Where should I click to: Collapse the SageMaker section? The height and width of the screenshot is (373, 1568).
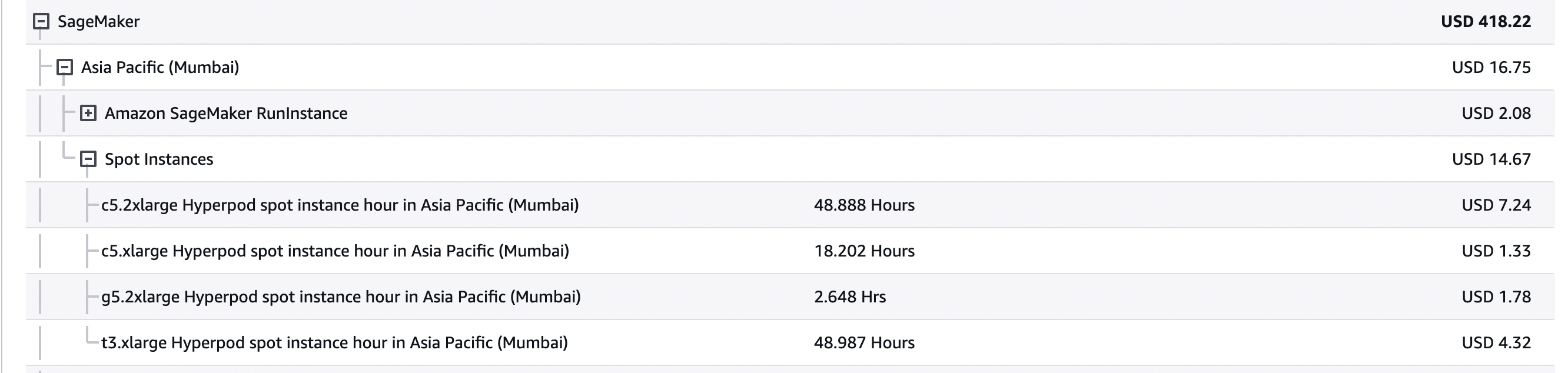pos(41,22)
